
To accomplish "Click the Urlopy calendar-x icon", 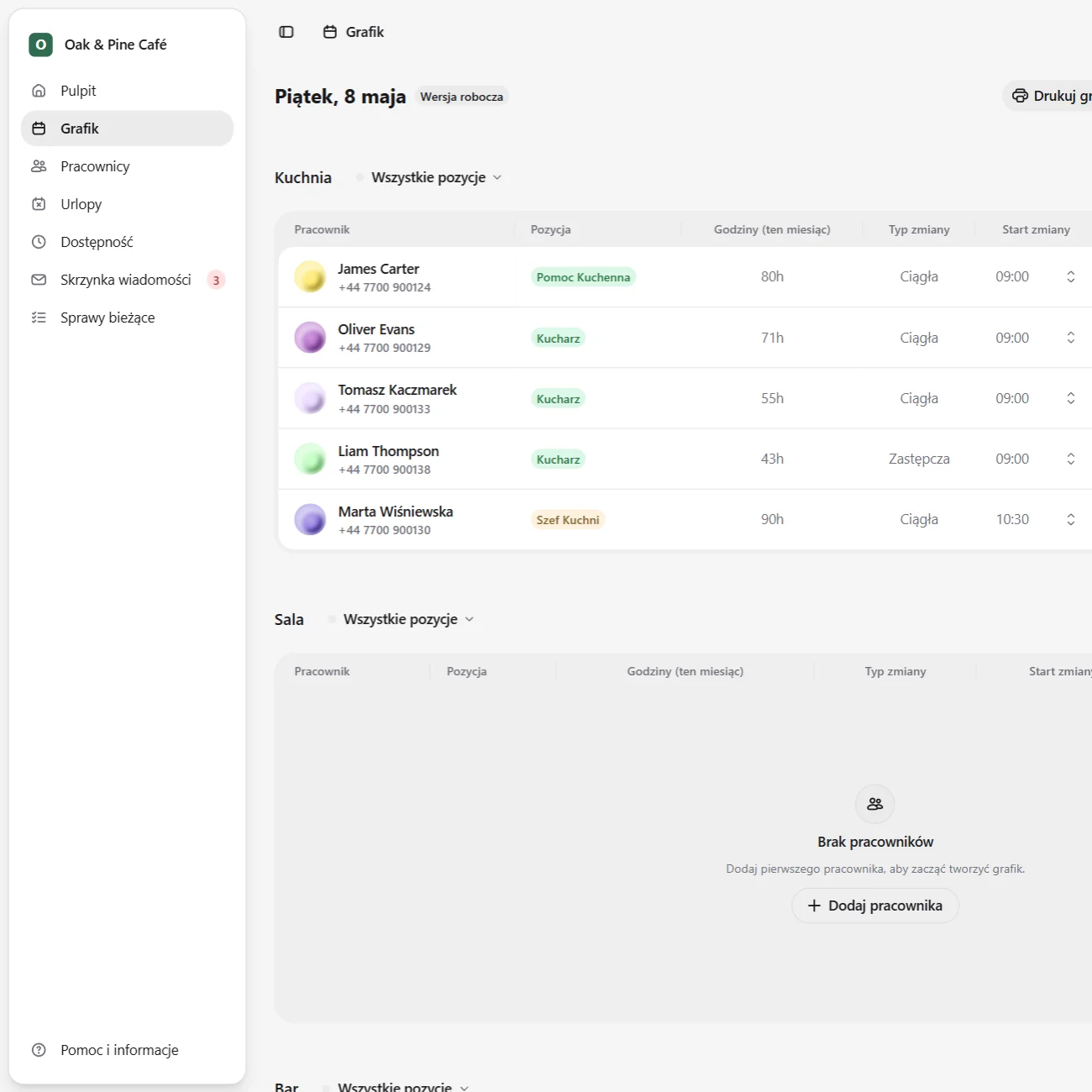I will click(x=39, y=204).
